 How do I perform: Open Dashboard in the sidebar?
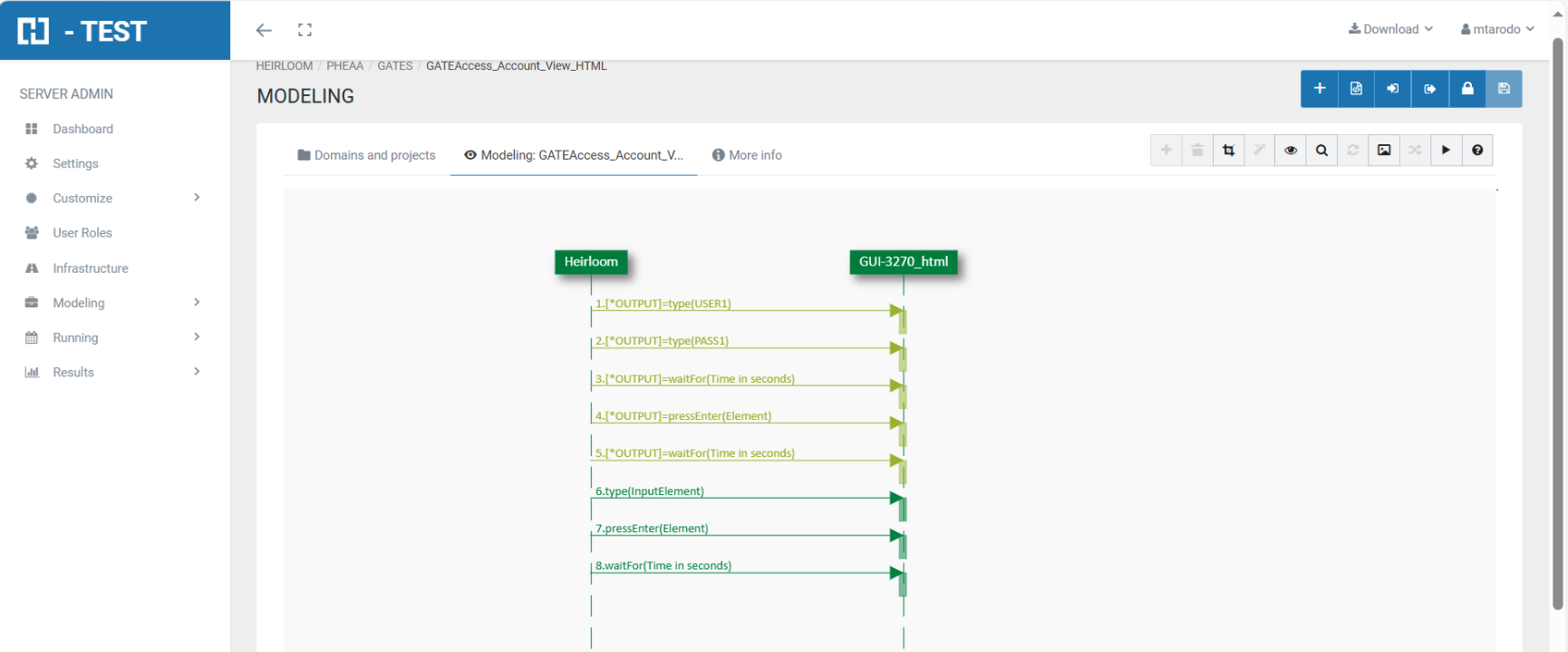point(82,129)
